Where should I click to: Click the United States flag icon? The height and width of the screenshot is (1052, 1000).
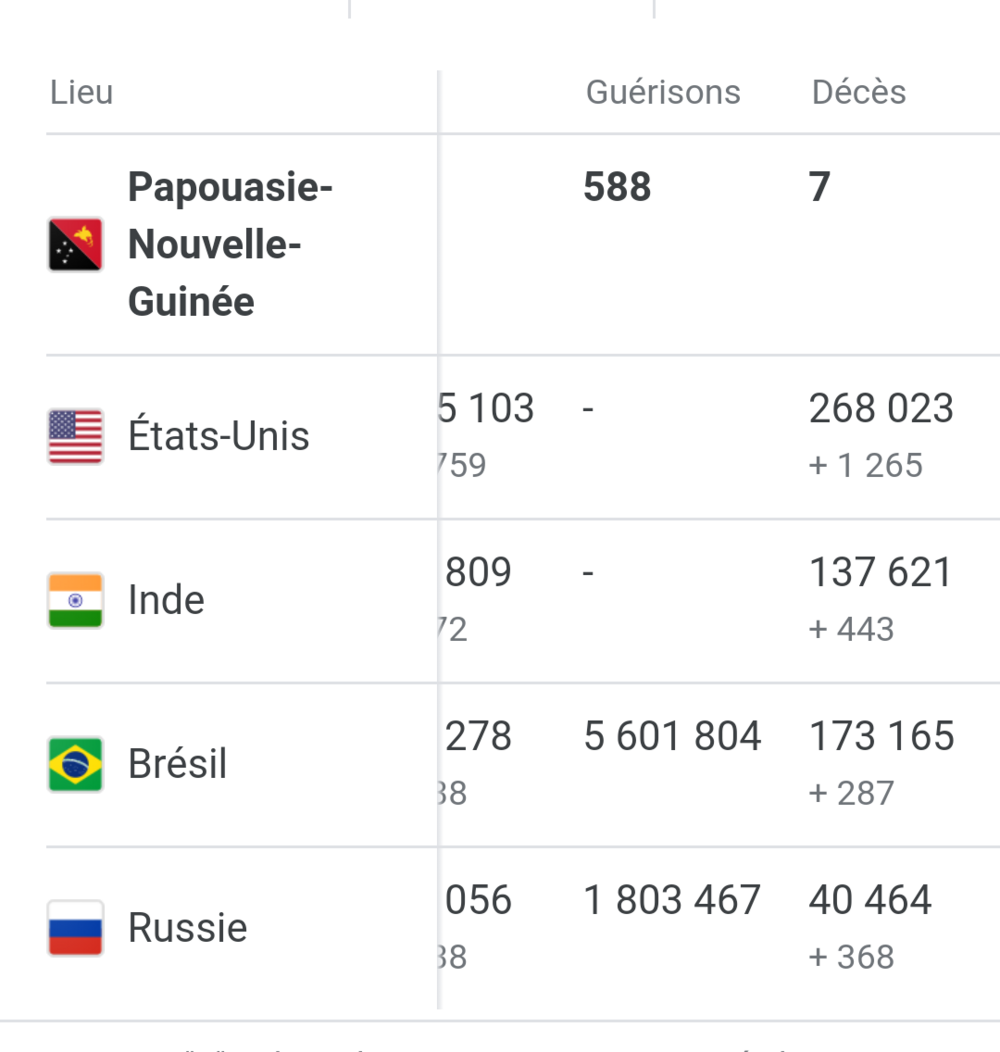(75, 437)
